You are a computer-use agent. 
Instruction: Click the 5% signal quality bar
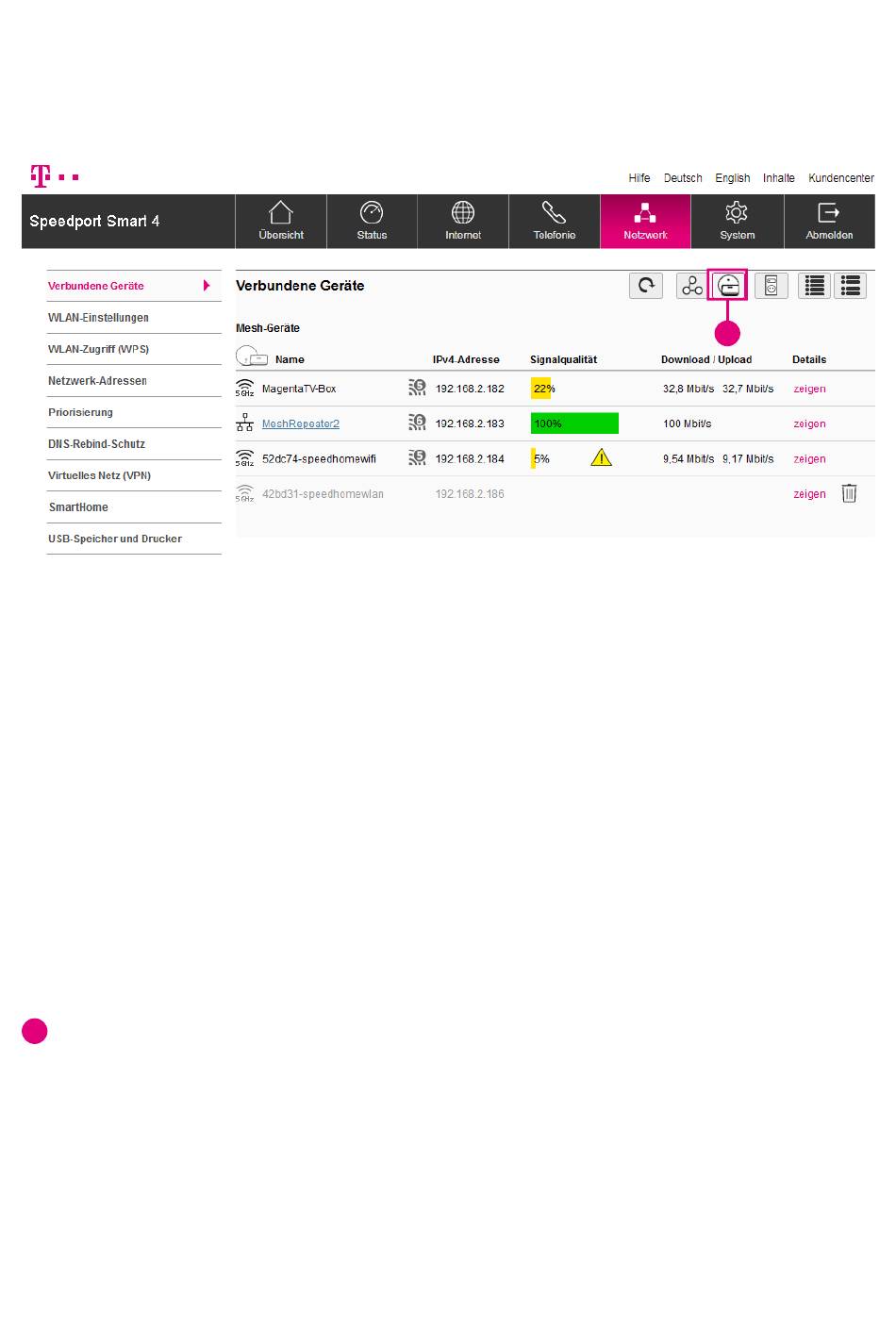(x=534, y=458)
